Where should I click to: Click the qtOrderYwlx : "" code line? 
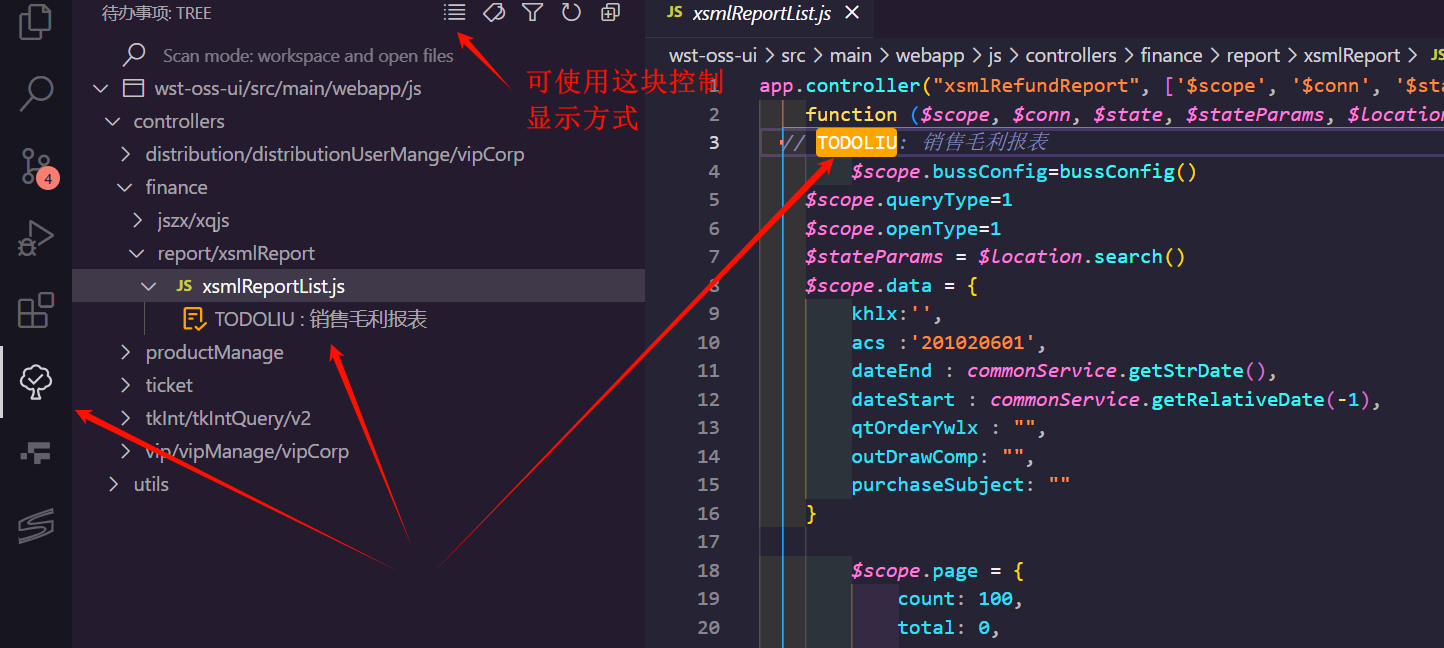(x=949, y=428)
